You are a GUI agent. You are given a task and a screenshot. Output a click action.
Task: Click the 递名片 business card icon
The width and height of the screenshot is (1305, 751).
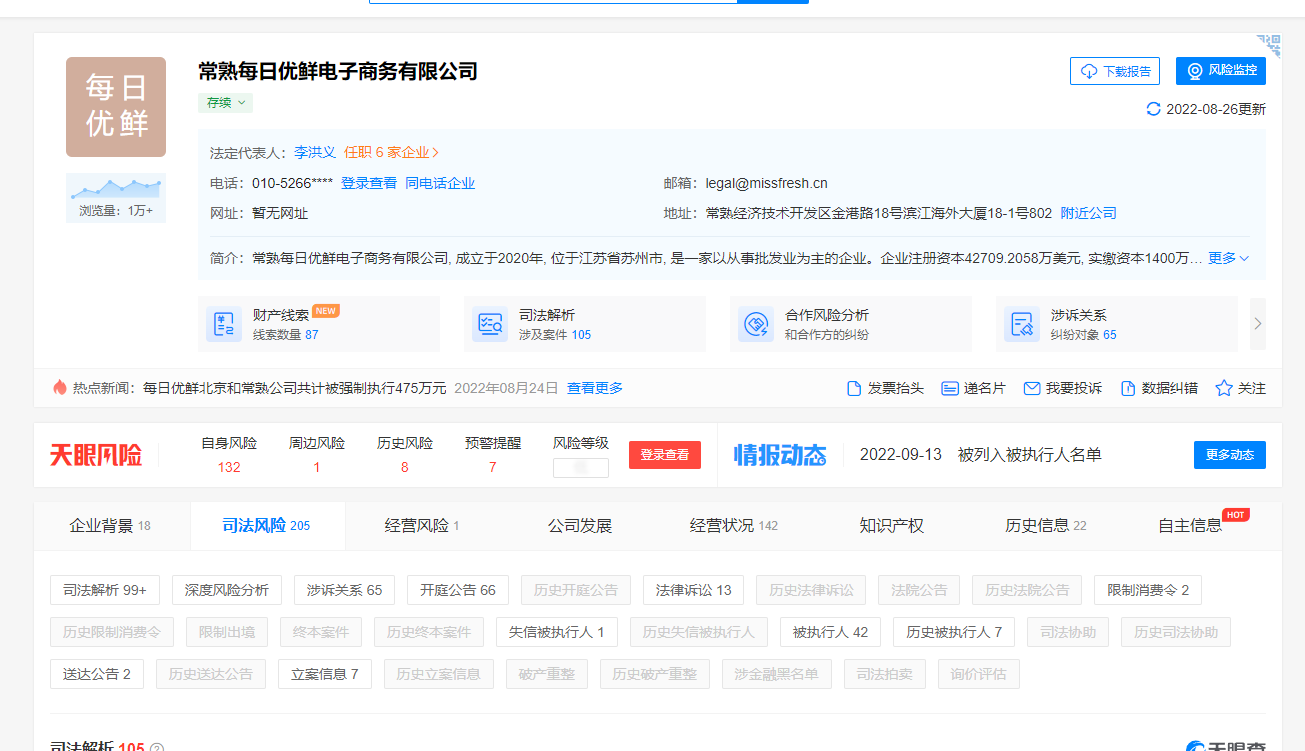(950, 388)
